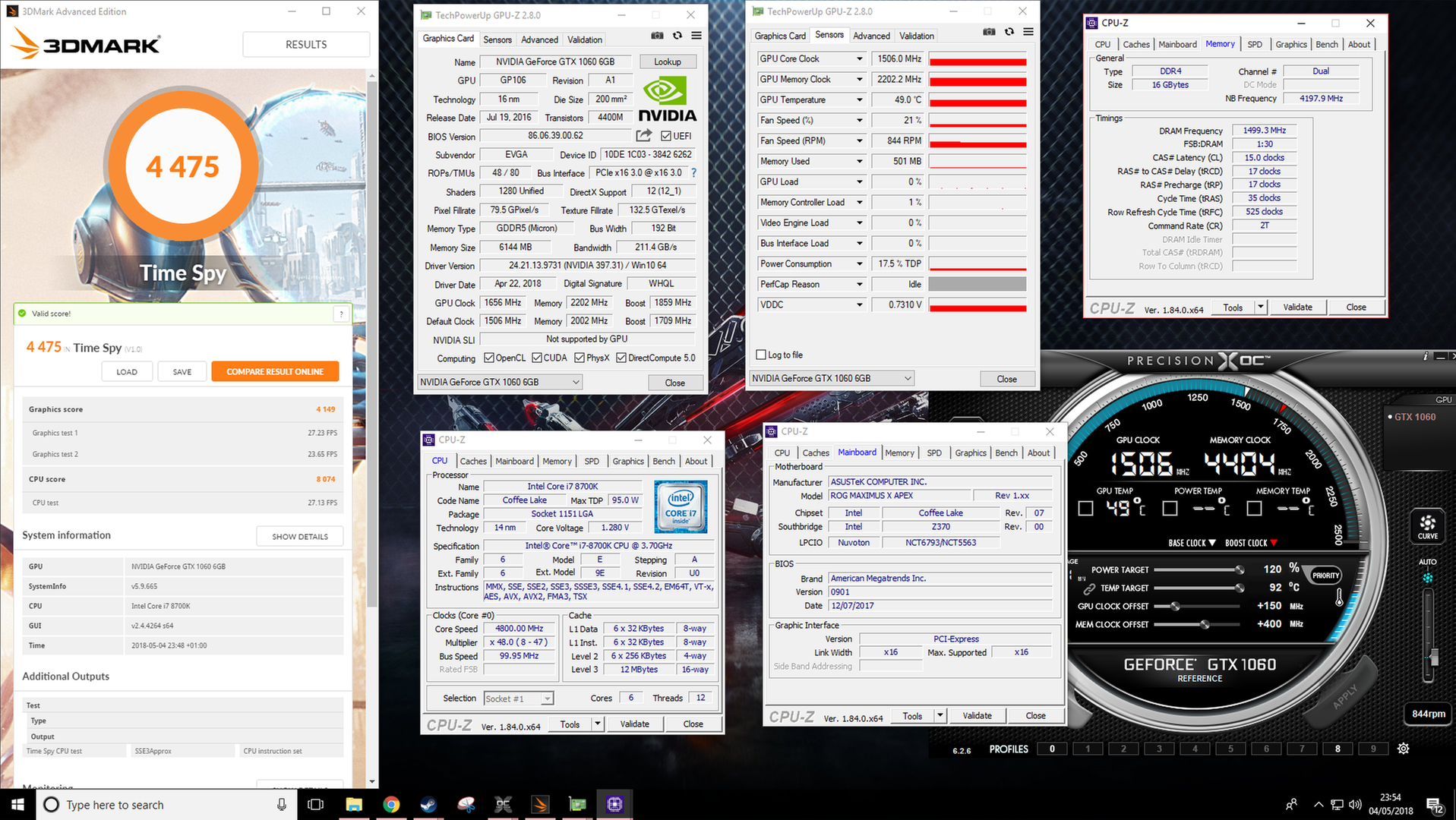The height and width of the screenshot is (820, 1456).
Task: Open the Socket #1 selection dropdown in CPU-Z
Action: (518, 699)
